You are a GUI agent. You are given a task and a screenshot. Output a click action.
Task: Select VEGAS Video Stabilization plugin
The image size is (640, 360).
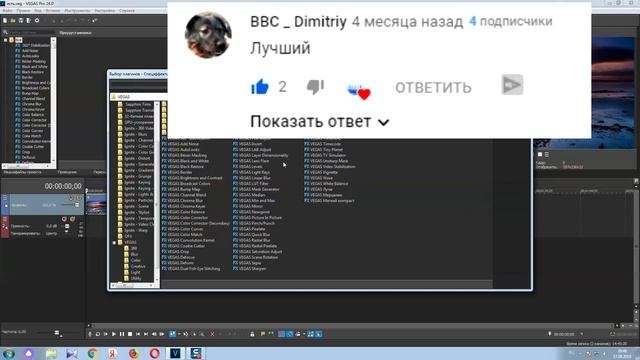tap(330, 167)
